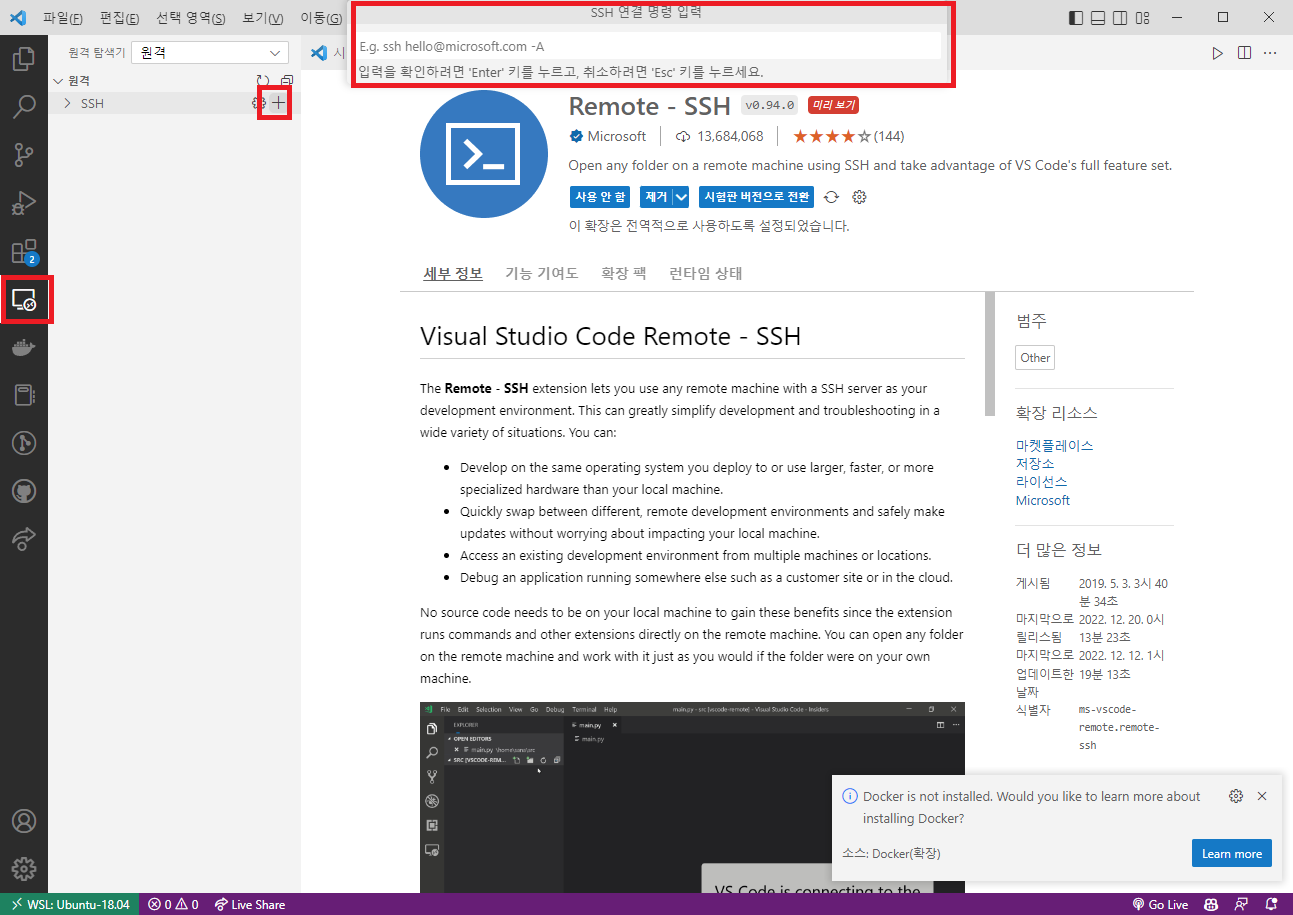This screenshot has height=915, width=1293.
Task: Open the extension demo screenshot image
Action: (692, 797)
